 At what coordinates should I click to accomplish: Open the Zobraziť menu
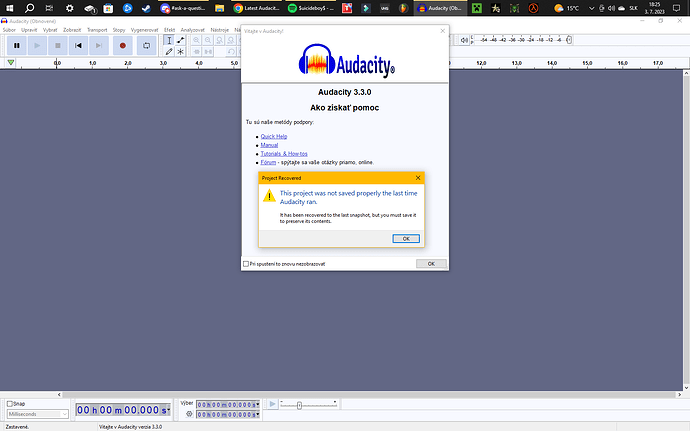pyautogui.click(x=72, y=30)
